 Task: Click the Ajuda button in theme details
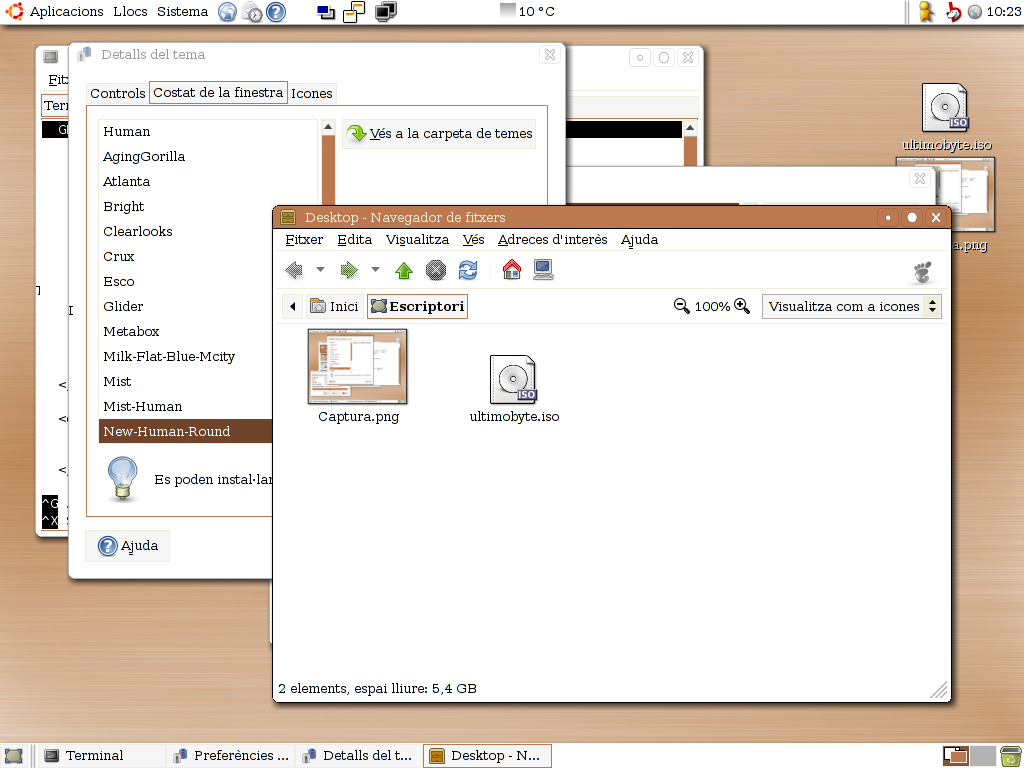point(127,545)
